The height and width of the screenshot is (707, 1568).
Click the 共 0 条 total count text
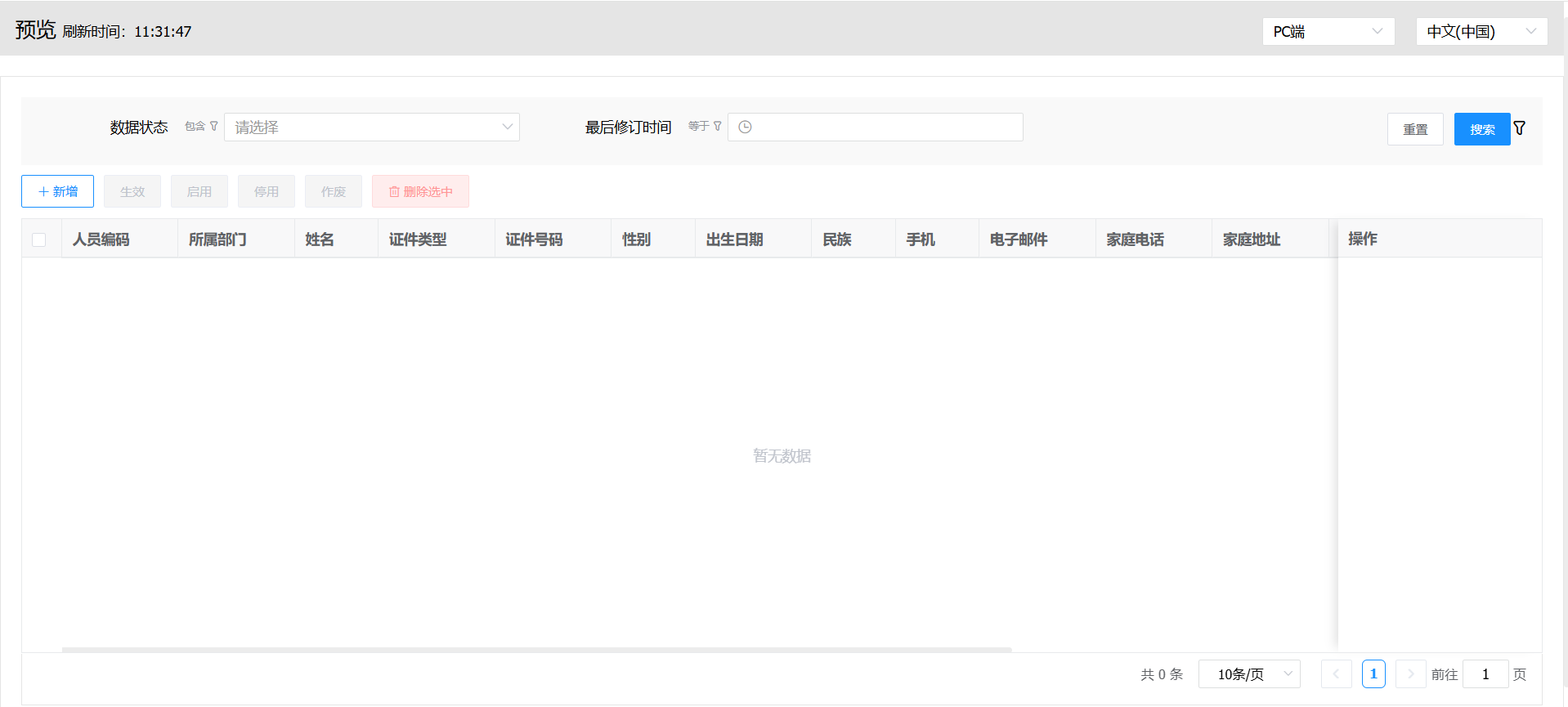click(x=1162, y=674)
